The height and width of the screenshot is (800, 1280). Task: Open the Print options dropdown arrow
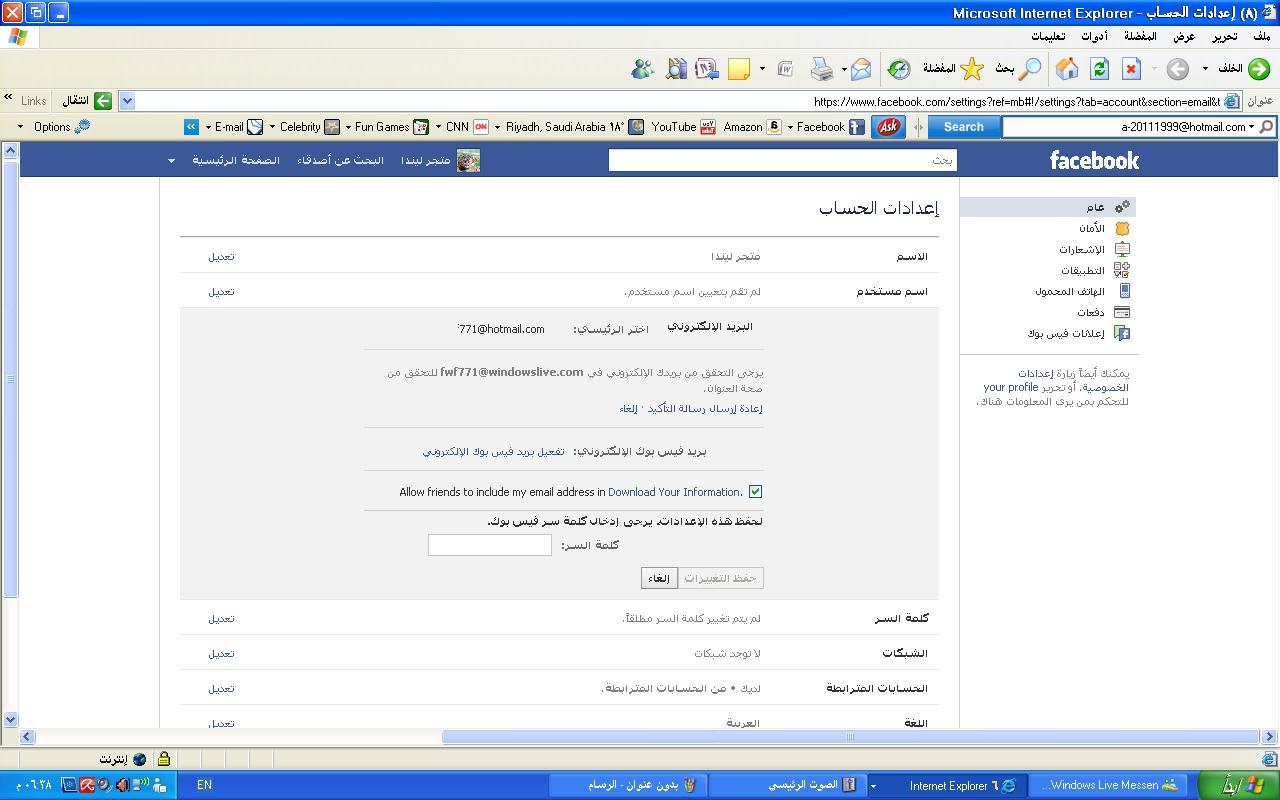point(844,69)
